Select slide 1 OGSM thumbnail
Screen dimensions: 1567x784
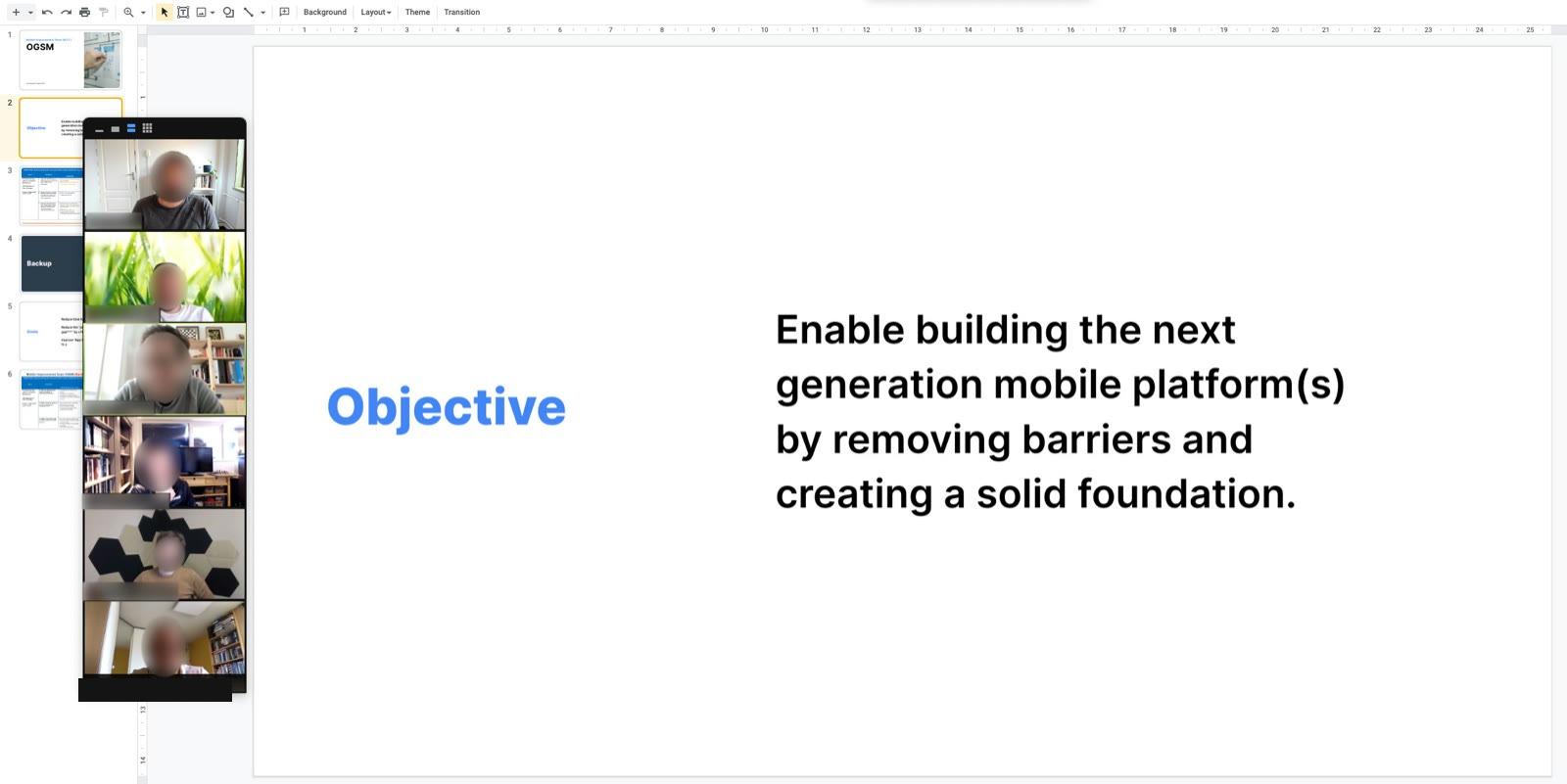click(x=71, y=60)
